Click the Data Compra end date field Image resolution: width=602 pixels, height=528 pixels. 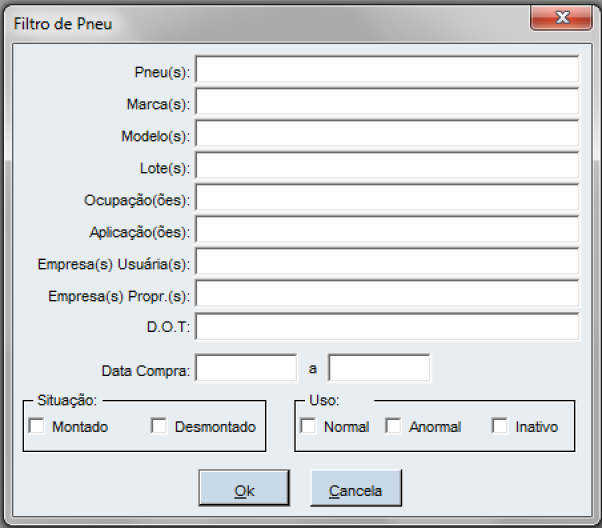[x=379, y=368]
